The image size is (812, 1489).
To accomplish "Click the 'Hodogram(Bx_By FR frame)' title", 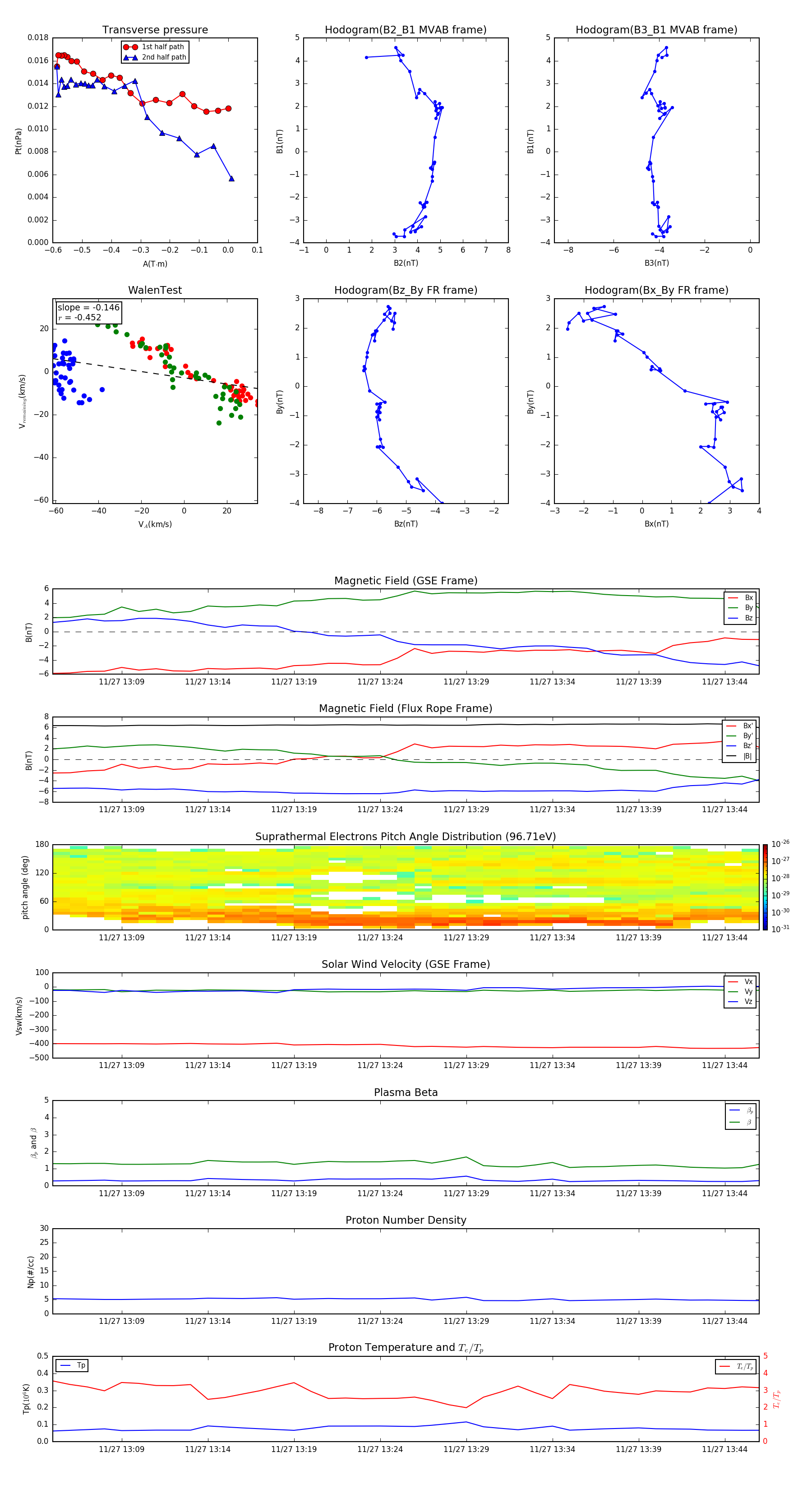I will (656, 290).
